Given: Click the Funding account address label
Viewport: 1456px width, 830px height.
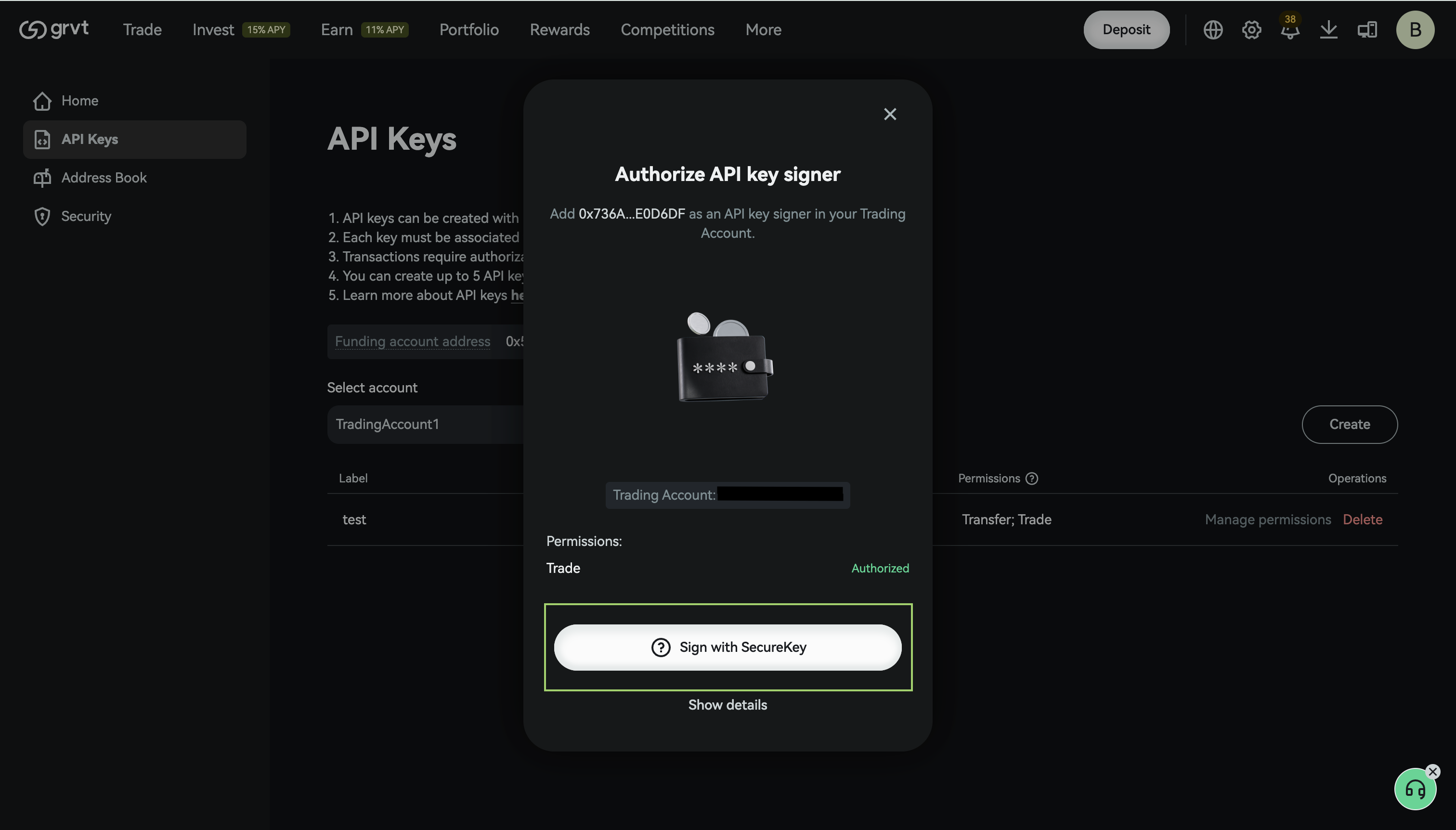Looking at the screenshot, I should tap(412, 341).
